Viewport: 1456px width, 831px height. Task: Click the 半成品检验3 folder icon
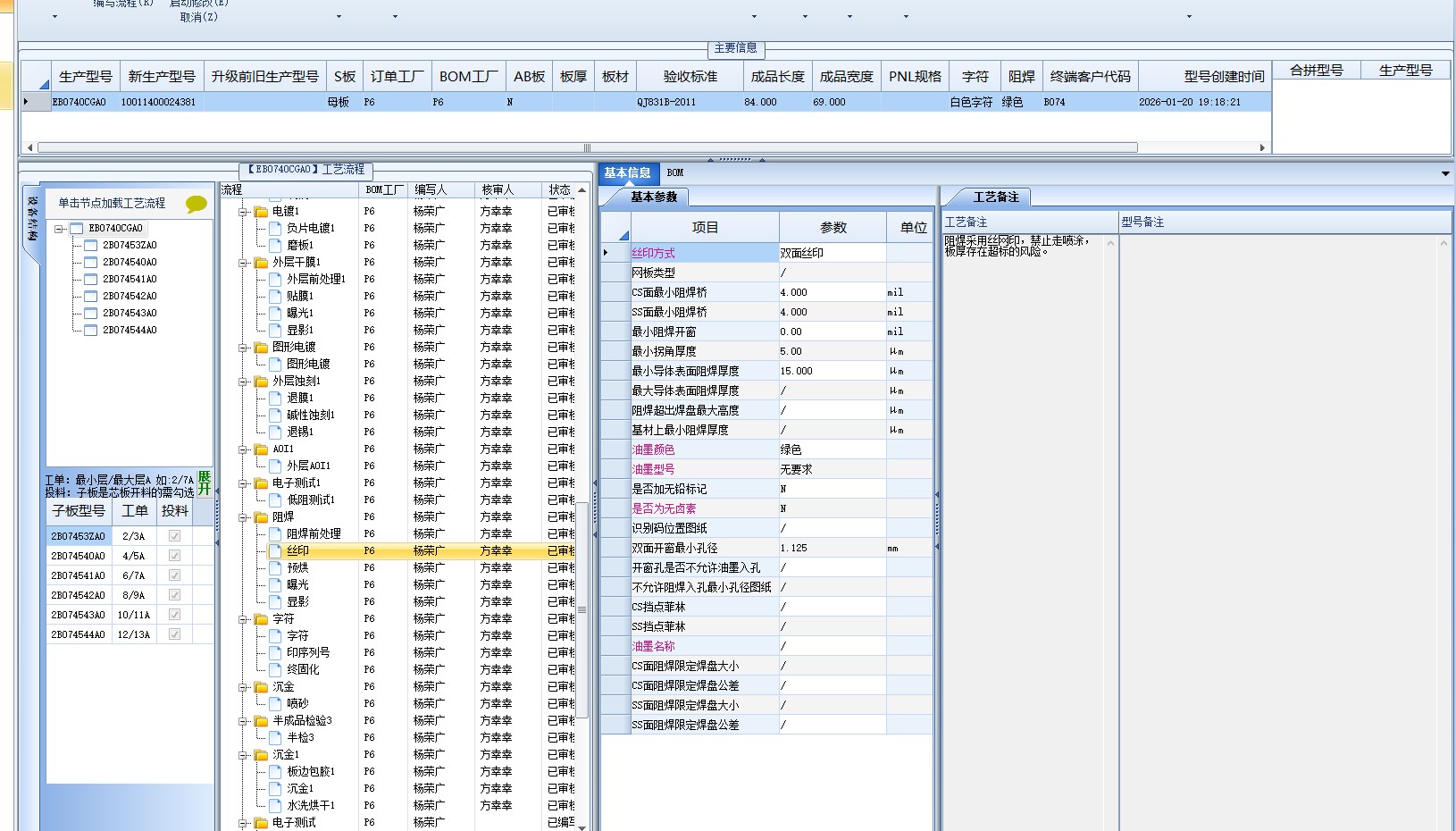[261, 721]
